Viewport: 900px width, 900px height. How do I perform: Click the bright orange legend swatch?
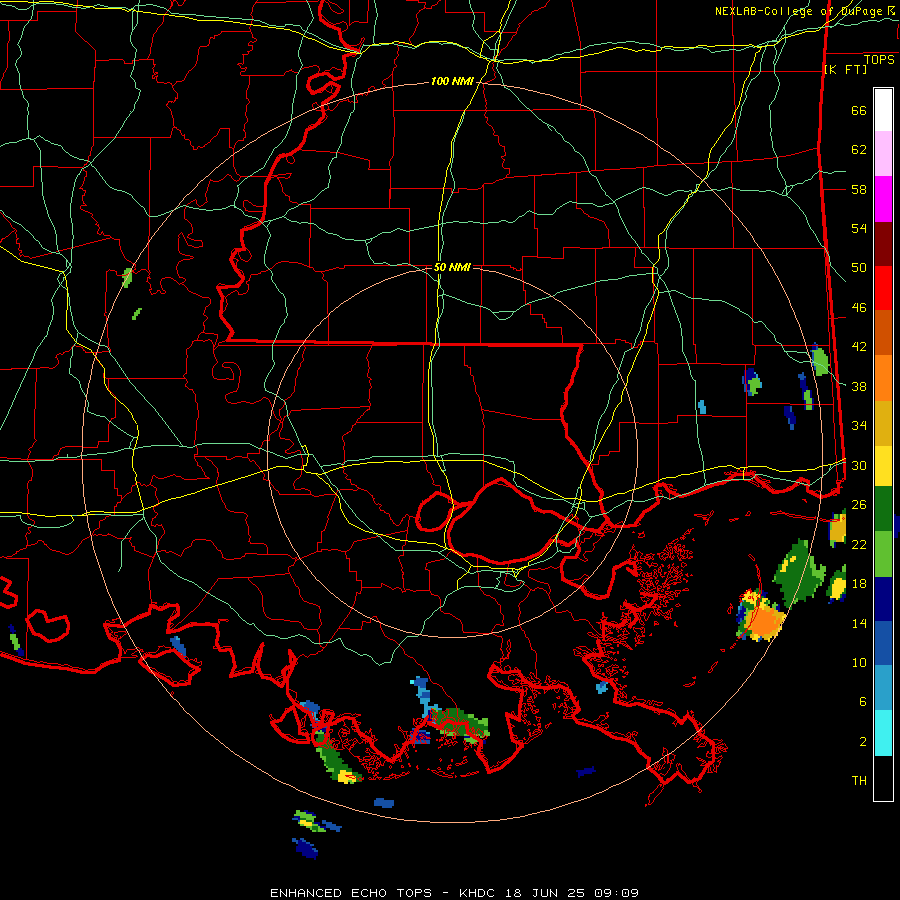[883, 378]
